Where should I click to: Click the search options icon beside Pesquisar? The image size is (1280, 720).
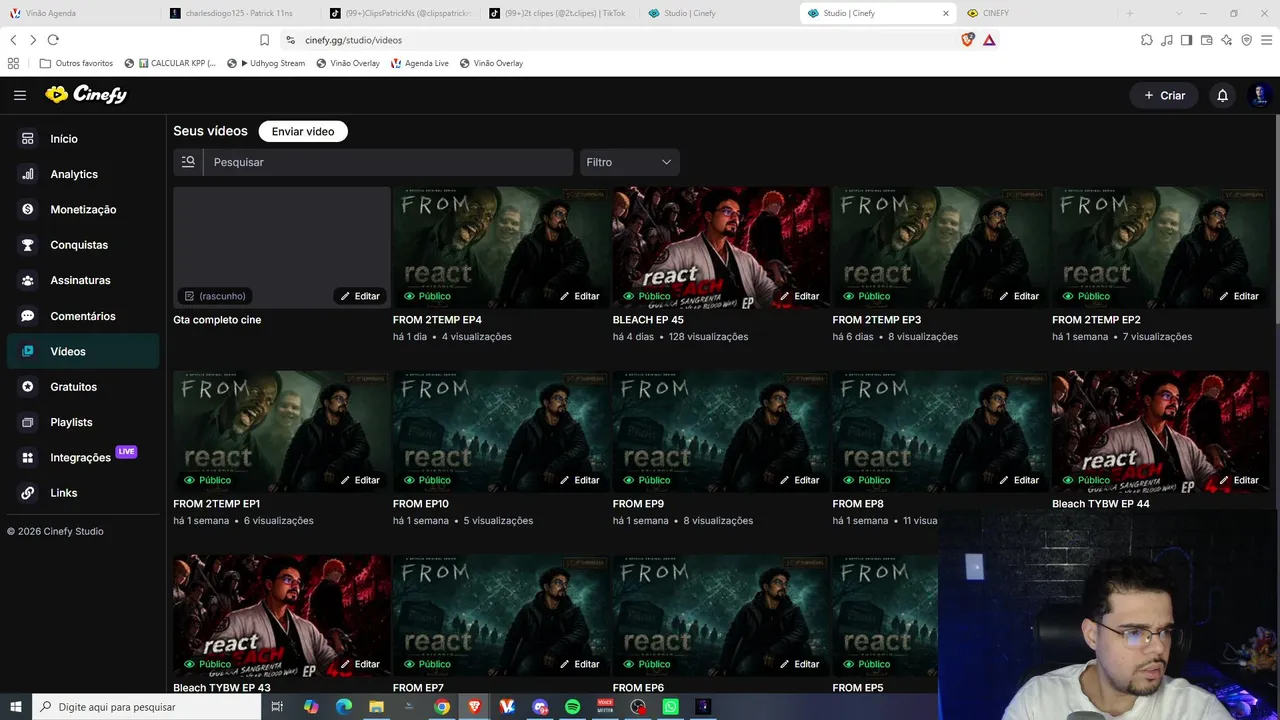188,162
